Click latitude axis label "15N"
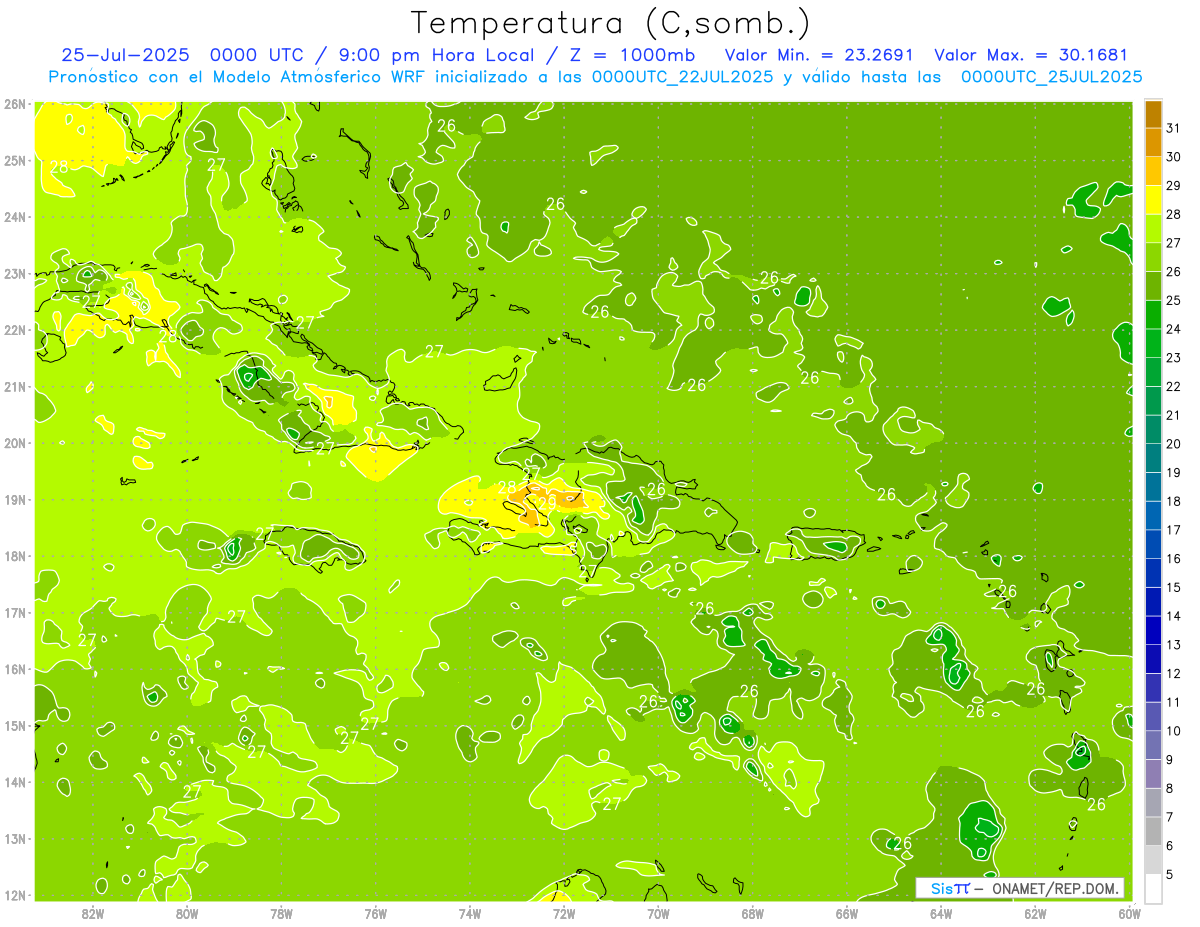The height and width of the screenshot is (927, 1200). click(15, 725)
